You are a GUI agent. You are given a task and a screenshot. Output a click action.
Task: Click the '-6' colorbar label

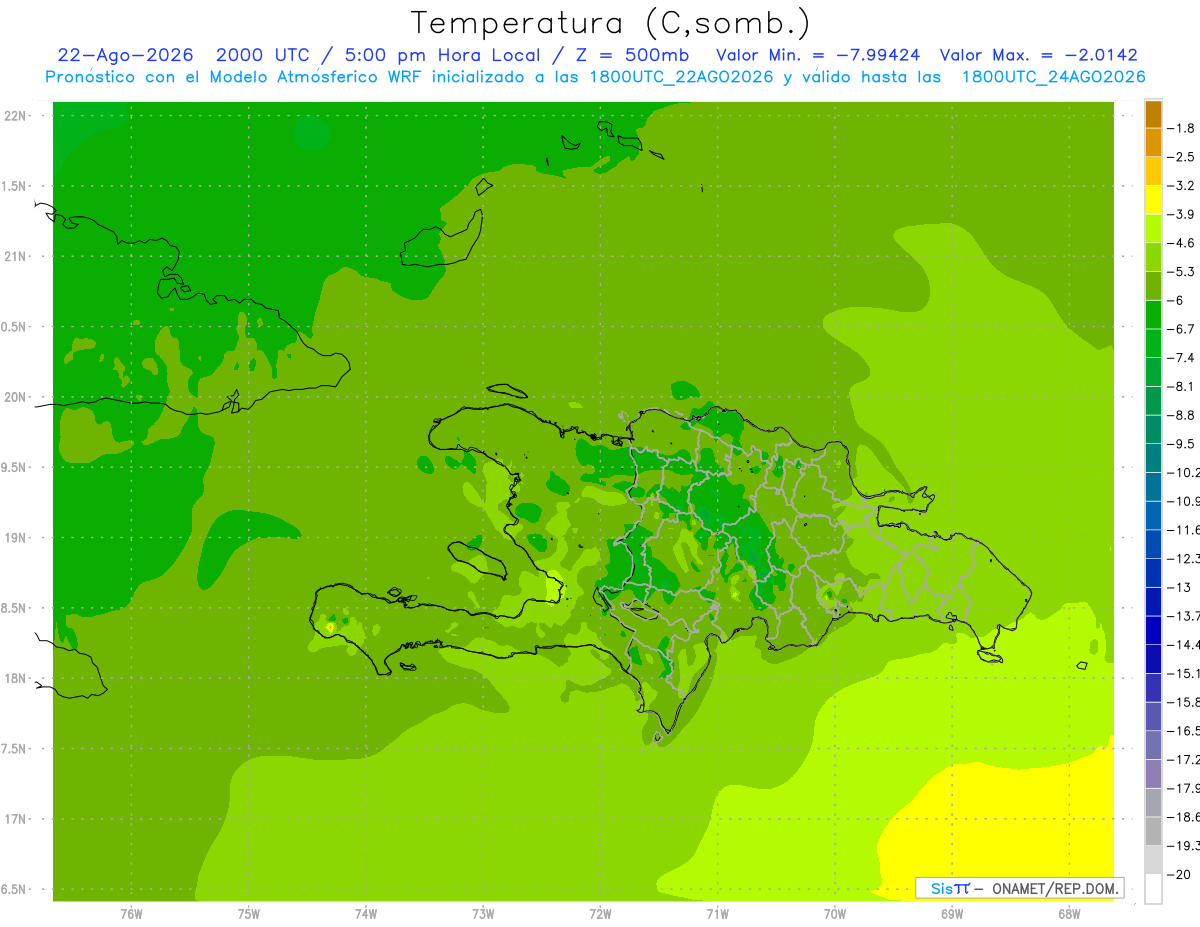1176,300
